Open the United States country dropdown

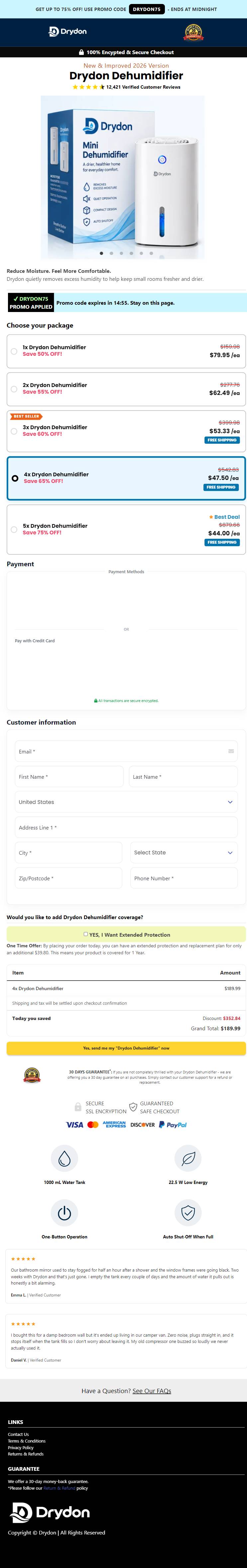click(x=126, y=802)
